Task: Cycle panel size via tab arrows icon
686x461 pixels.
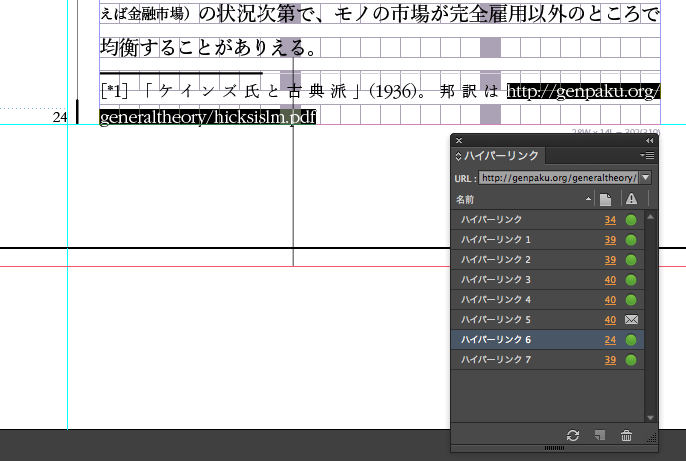Action: click(x=458, y=156)
